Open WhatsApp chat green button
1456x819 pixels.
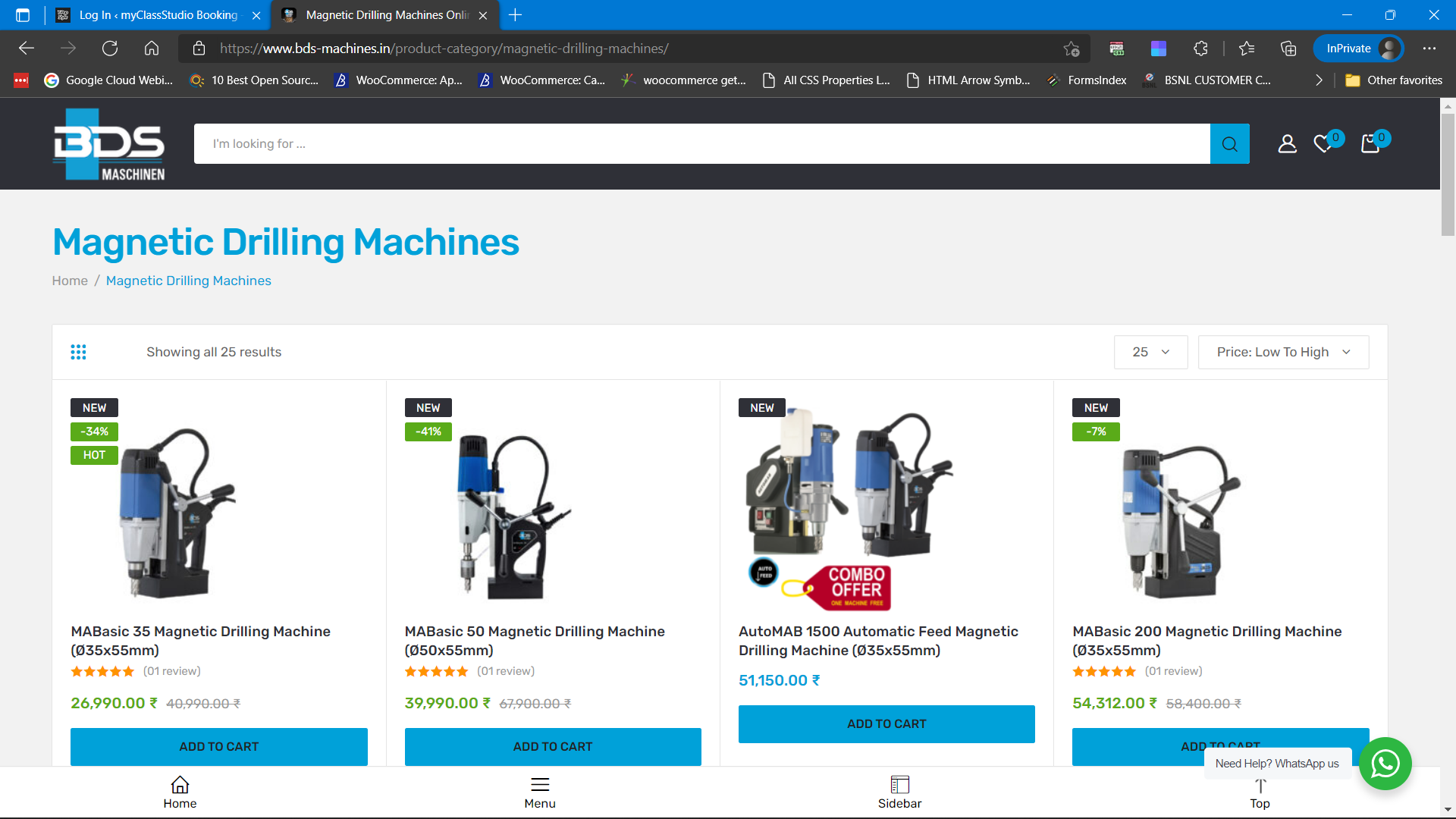[x=1385, y=764]
